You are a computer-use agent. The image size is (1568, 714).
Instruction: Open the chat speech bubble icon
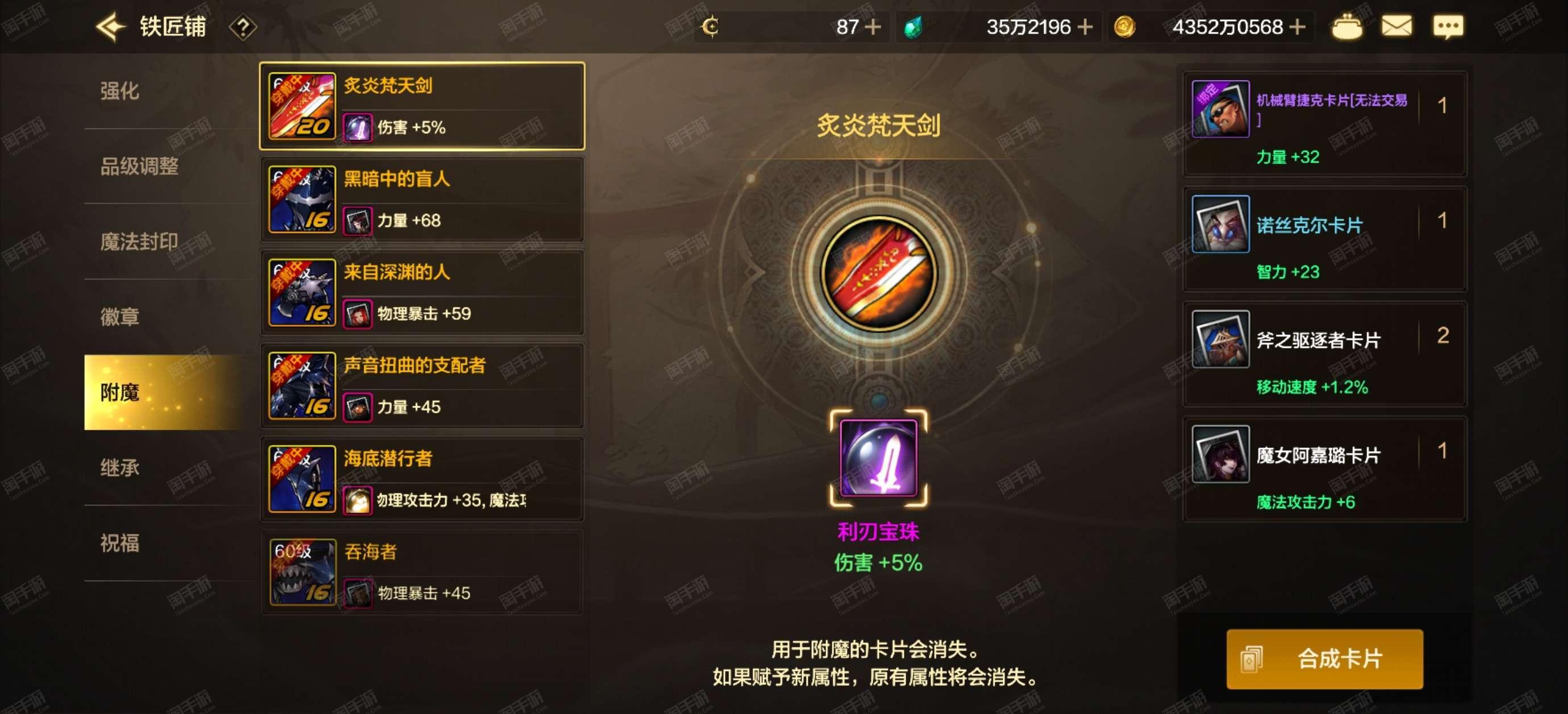[x=1448, y=27]
